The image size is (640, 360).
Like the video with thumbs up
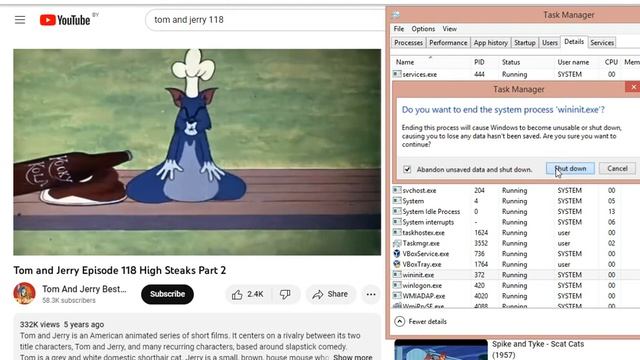(x=248, y=294)
